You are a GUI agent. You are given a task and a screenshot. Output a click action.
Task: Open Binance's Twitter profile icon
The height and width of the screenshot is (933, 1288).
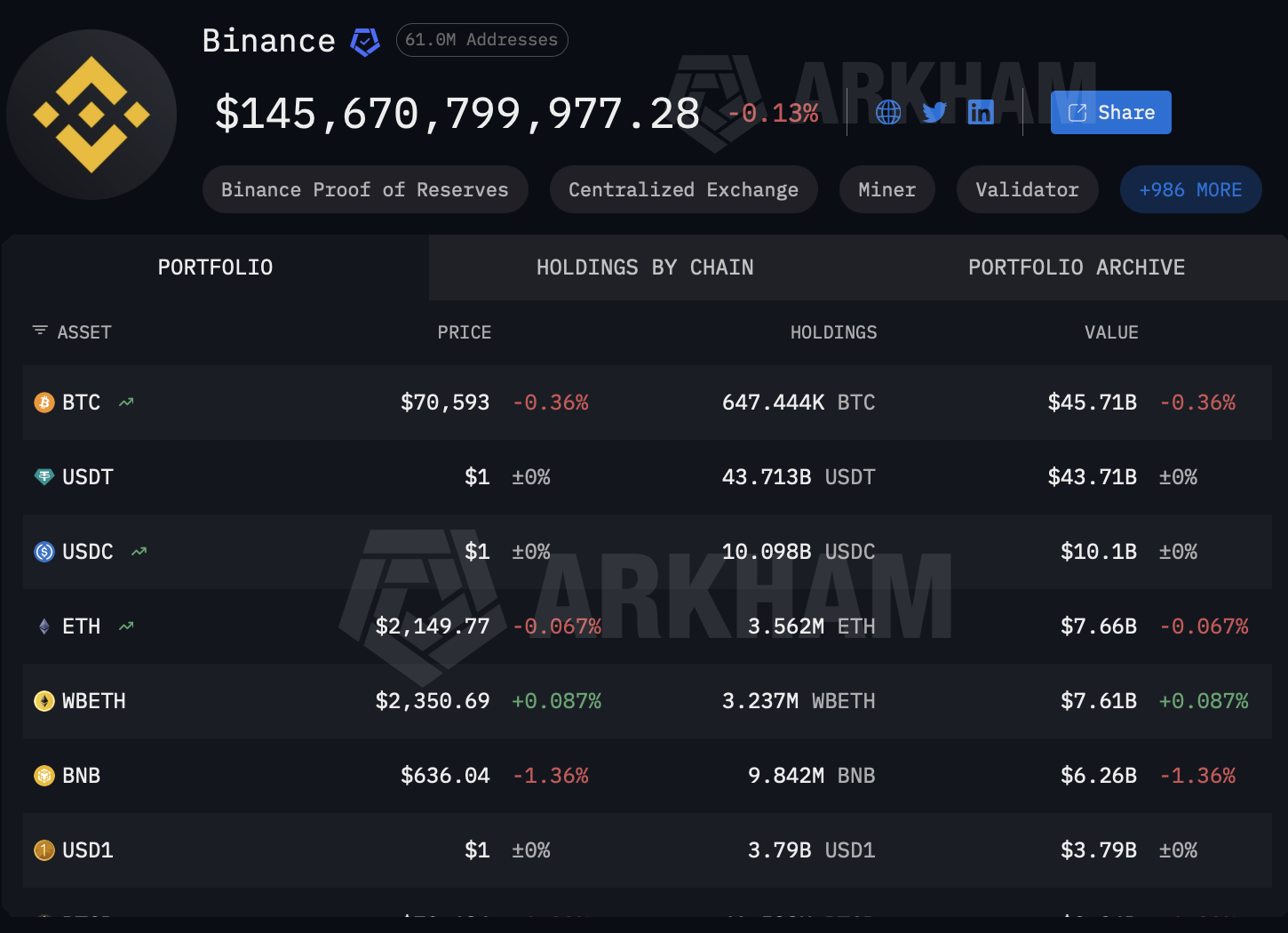934,112
